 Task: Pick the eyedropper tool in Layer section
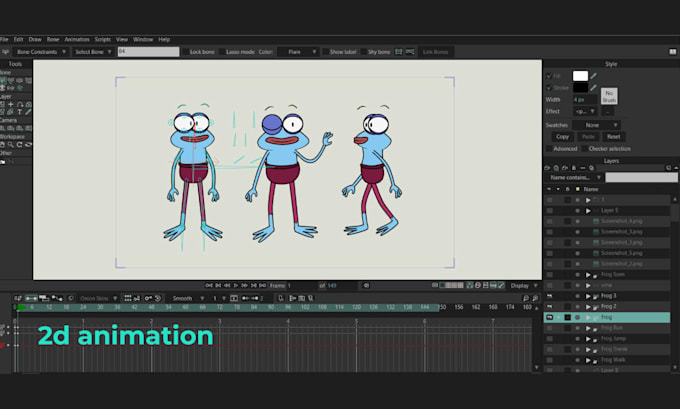click(28, 112)
